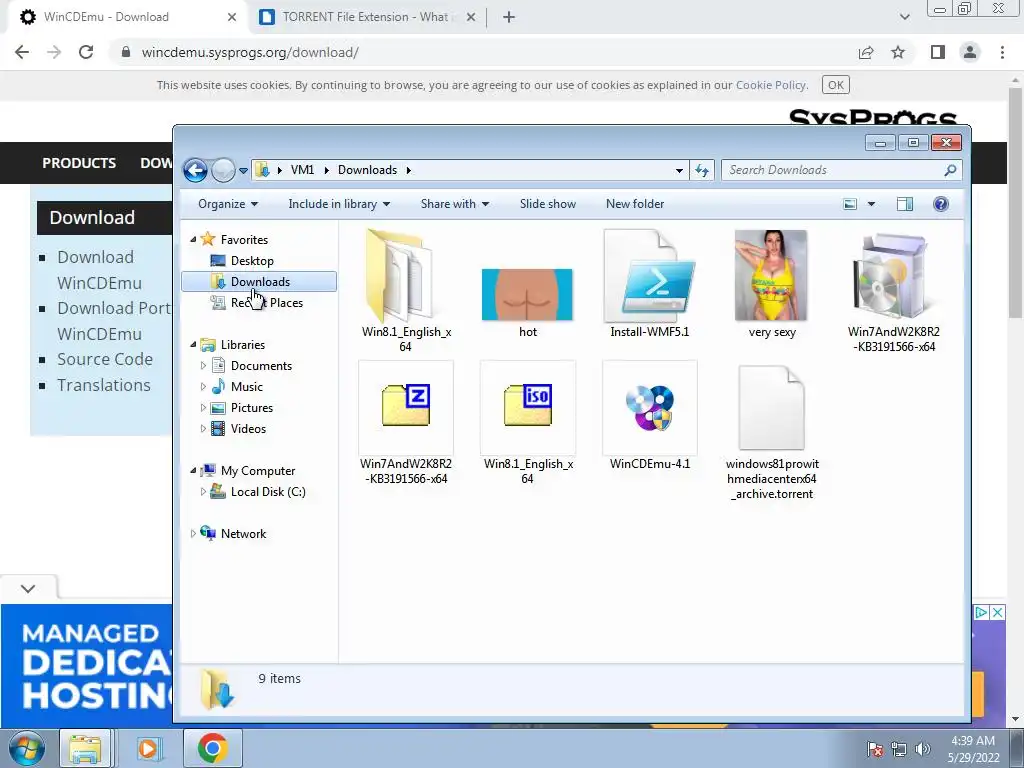Image resolution: width=1024 pixels, height=768 pixels.
Task: Select the Win7AndW2K8R2-KB3191566-x64 zip archive
Action: click(x=406, y=423)
